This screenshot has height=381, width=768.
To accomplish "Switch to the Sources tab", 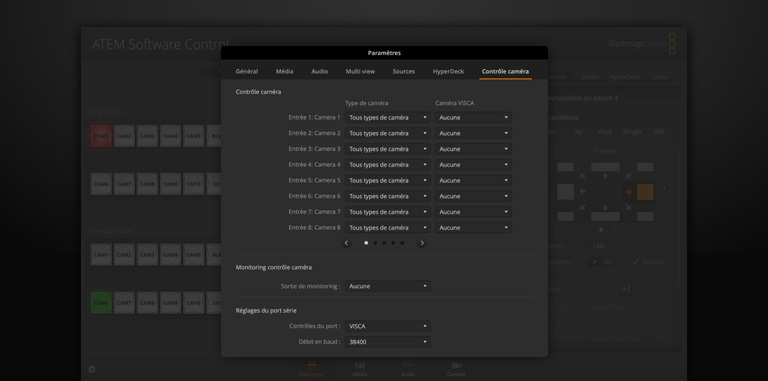I will [x=404, y=71].
